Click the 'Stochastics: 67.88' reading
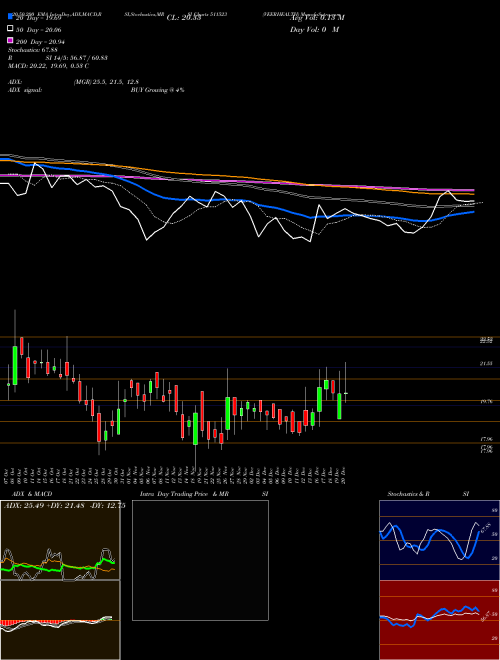 (x=33, y=50)
